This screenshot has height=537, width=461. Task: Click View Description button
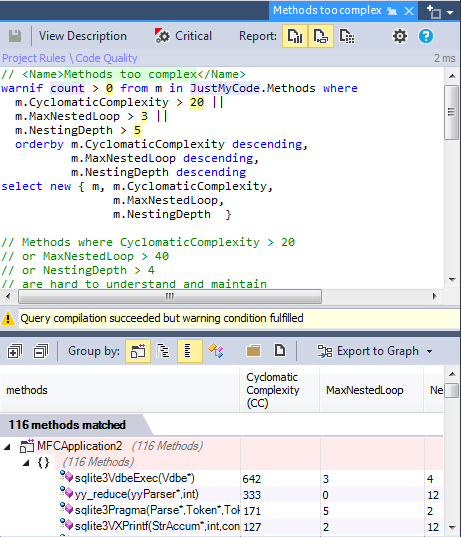(83, 36)
